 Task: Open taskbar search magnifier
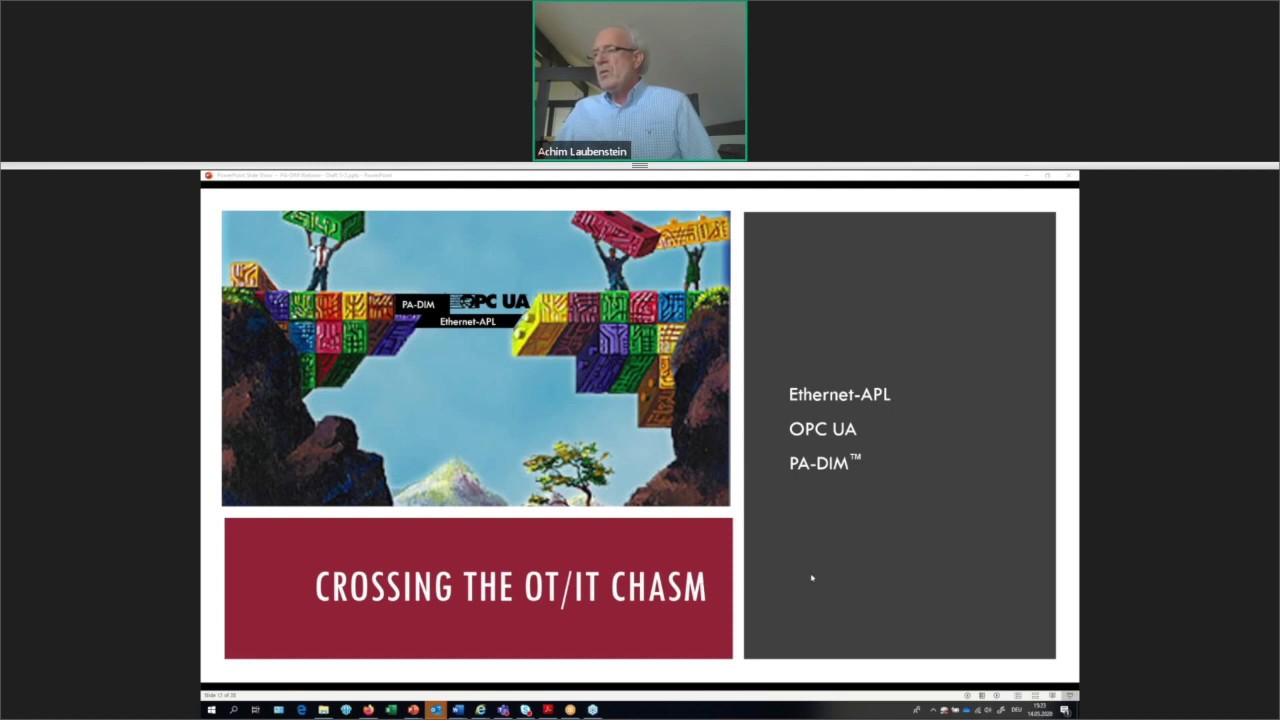[x=233, y=710]
